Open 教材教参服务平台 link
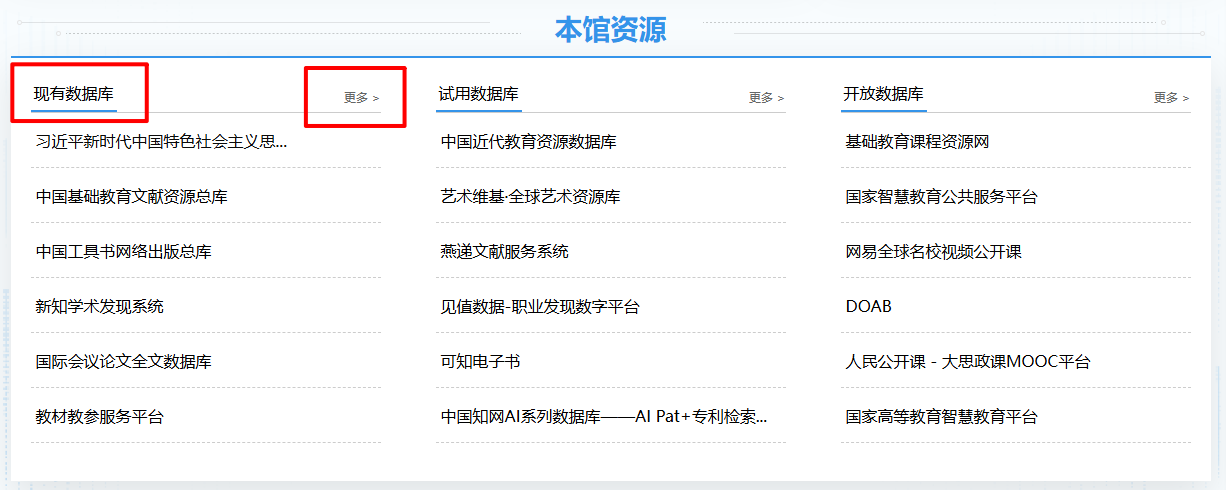Viewport: 1226px width, 490px height. [99, 417]
